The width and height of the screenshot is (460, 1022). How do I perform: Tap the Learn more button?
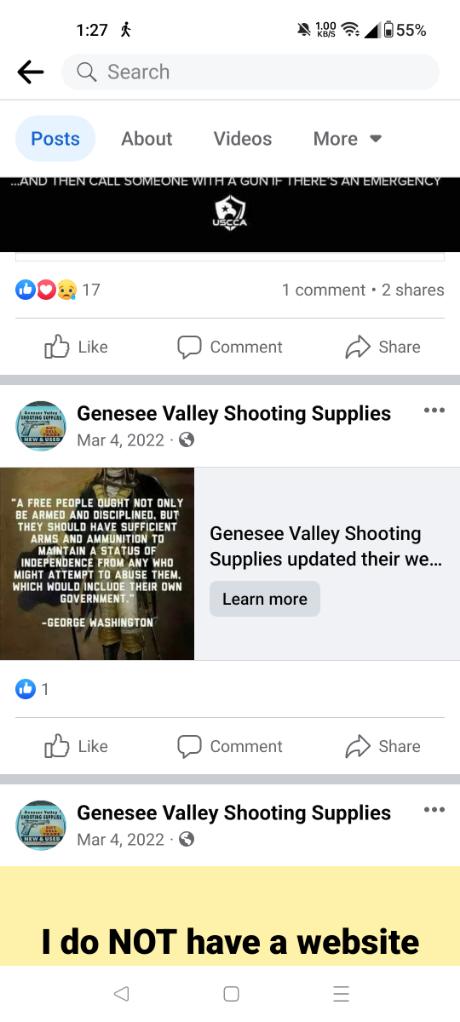tap(265, 599)
